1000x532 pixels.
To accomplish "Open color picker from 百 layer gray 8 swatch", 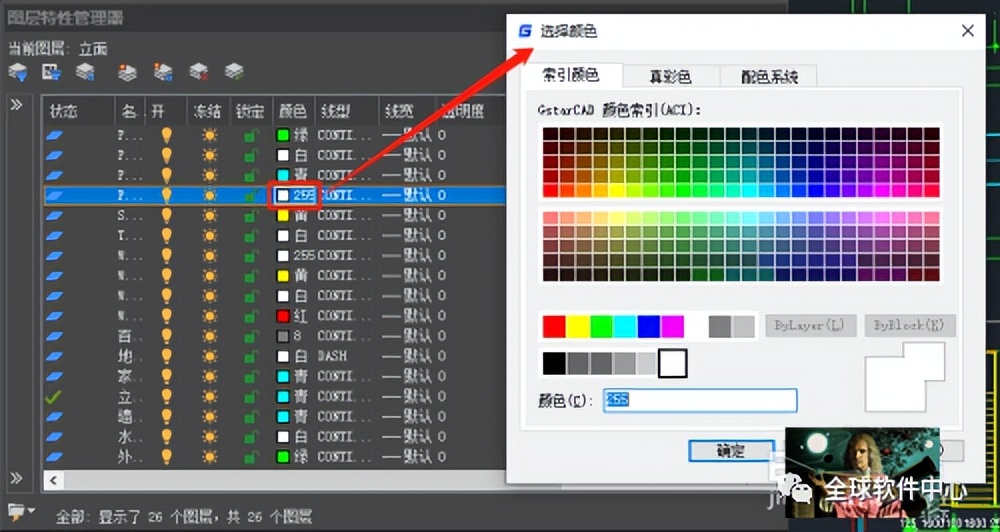I will [x=283, y=336].
